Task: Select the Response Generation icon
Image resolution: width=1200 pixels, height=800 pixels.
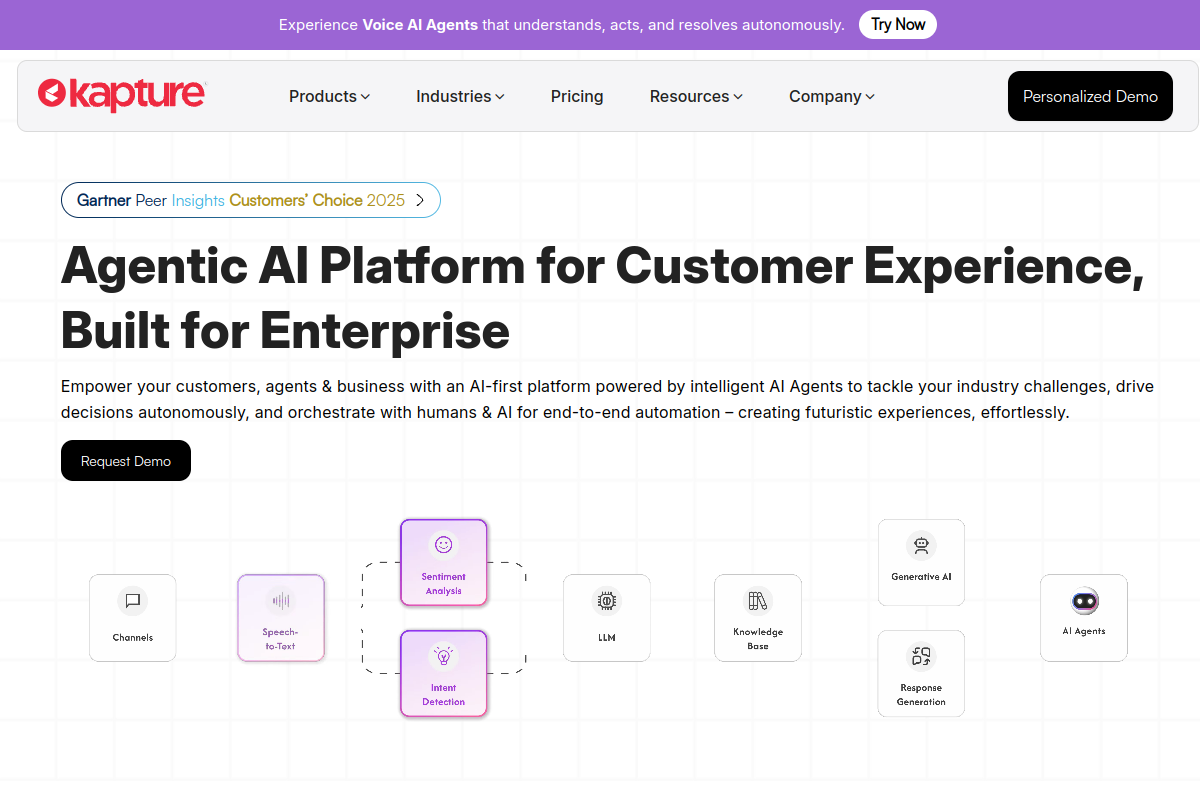Action: click(921, 657)
